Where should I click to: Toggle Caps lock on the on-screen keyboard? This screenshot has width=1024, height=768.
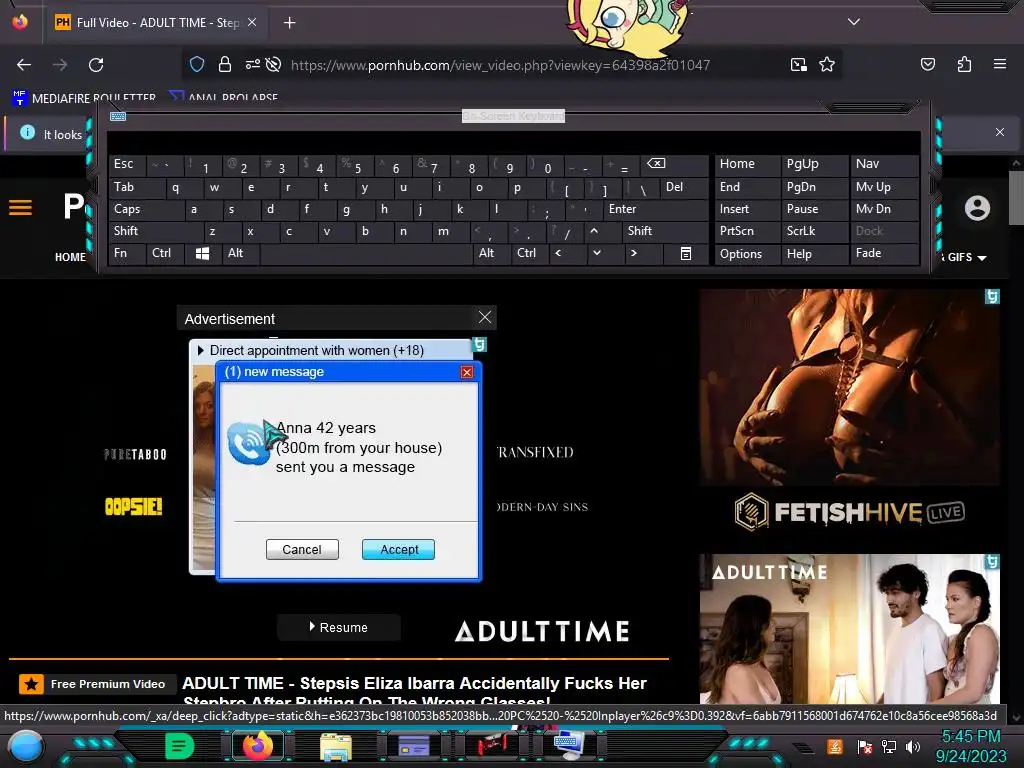(145, 209)
